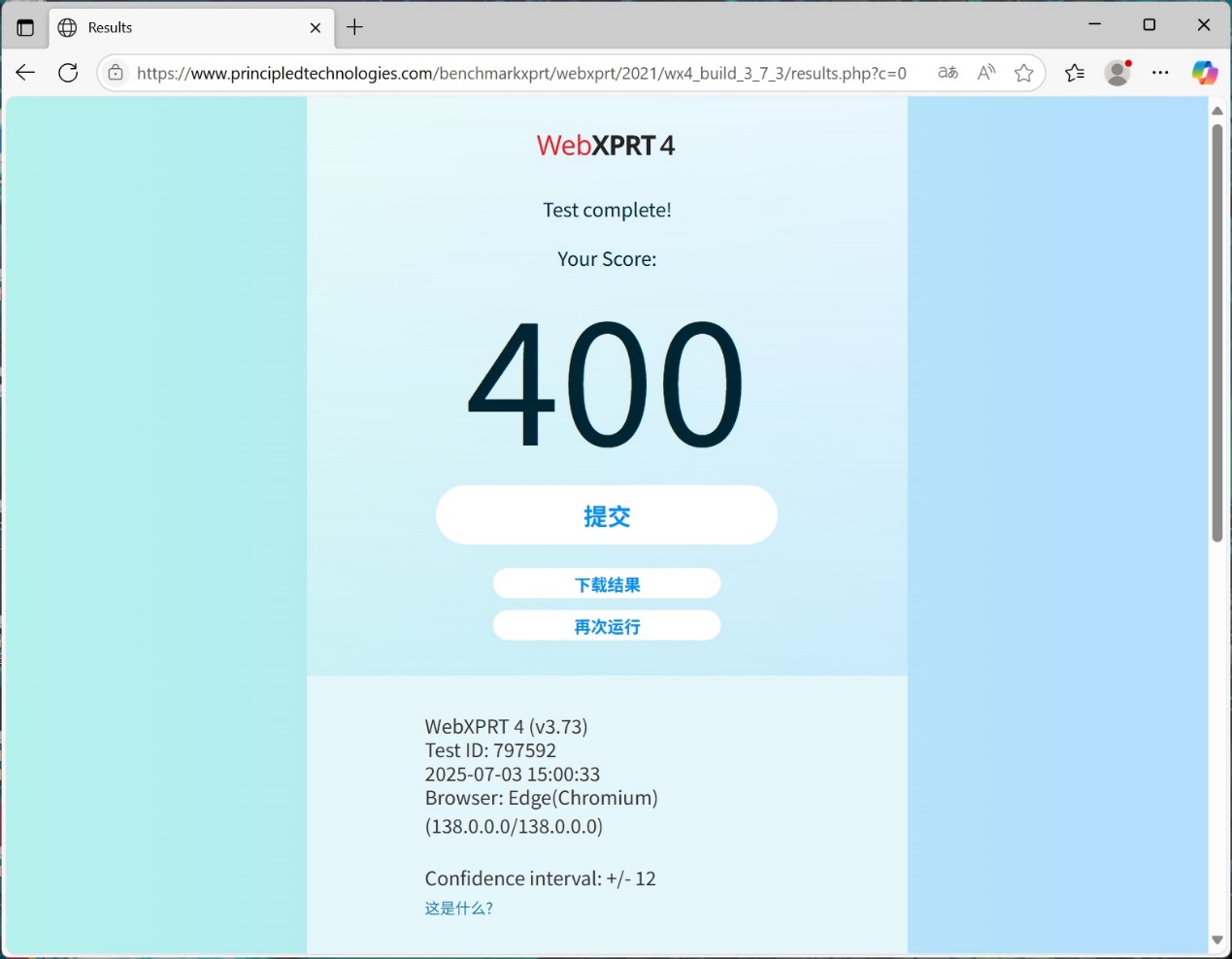Open the Copilot sidebar icon
Image resolution: width=1232 pixels, height=959 pixels.
click(1205, 73)
